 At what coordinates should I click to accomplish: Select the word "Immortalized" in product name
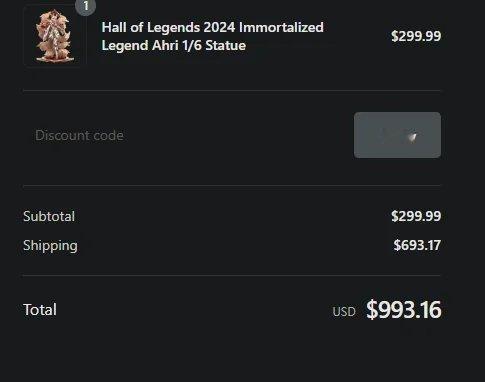tap(281, 27)
